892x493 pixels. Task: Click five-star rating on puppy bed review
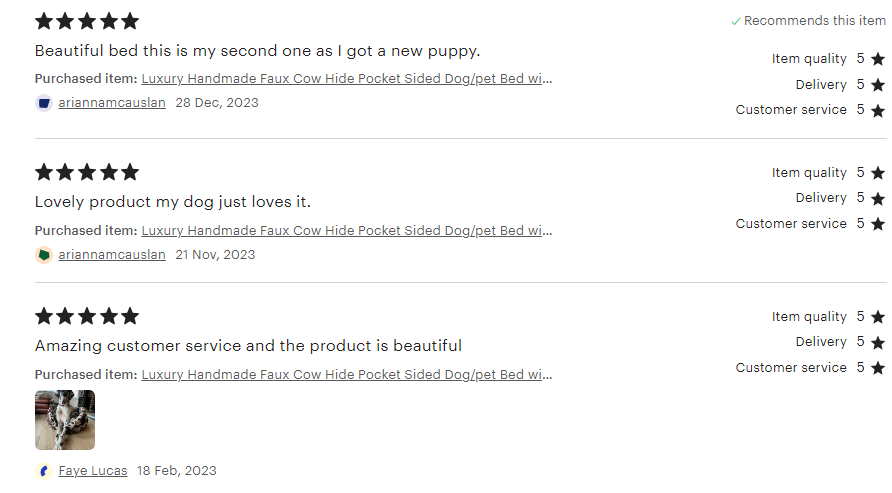87,21
